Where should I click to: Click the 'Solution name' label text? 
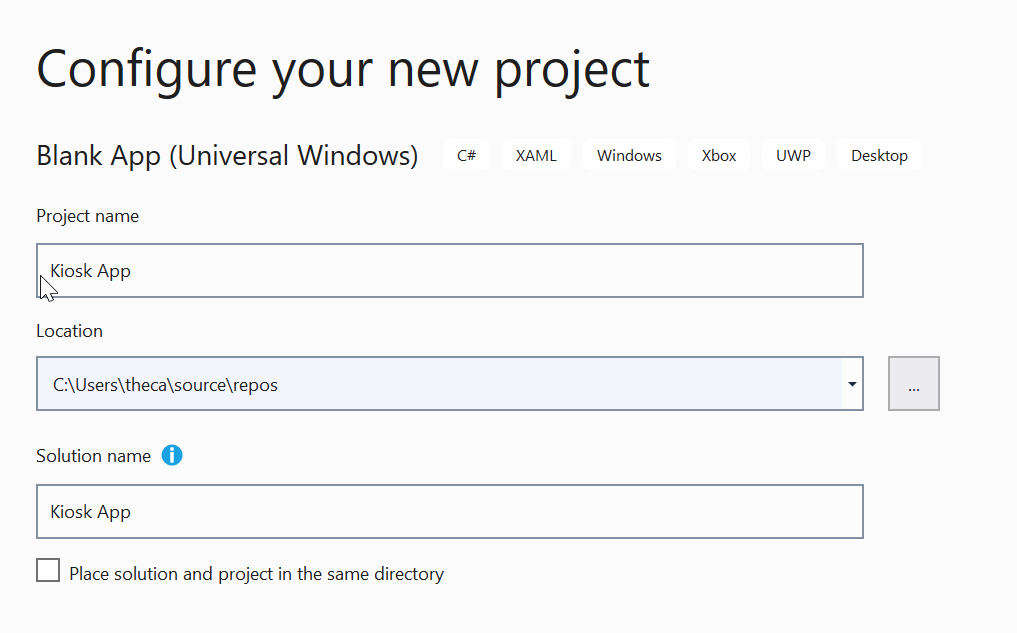[x=94, y=456]
